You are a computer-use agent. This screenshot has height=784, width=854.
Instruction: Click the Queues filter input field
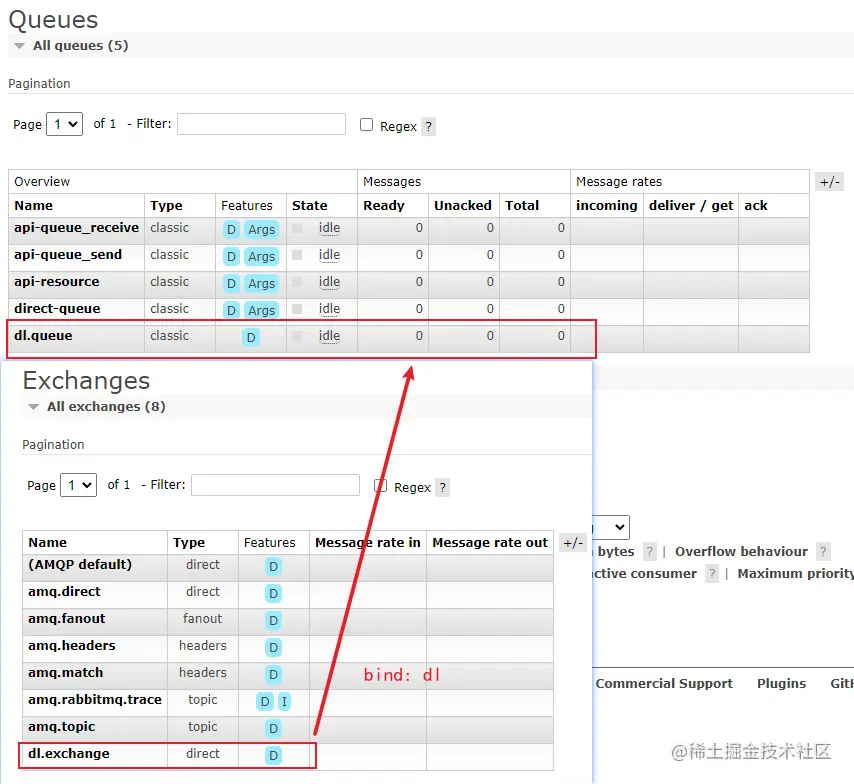pos(261,124)
